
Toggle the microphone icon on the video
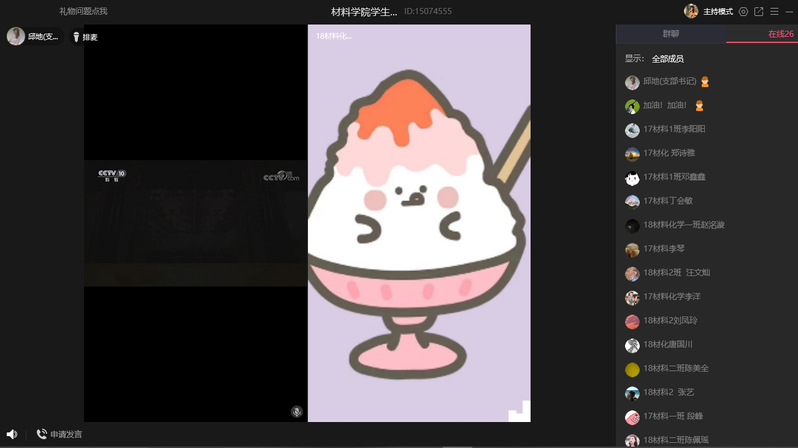coord(297,411)
